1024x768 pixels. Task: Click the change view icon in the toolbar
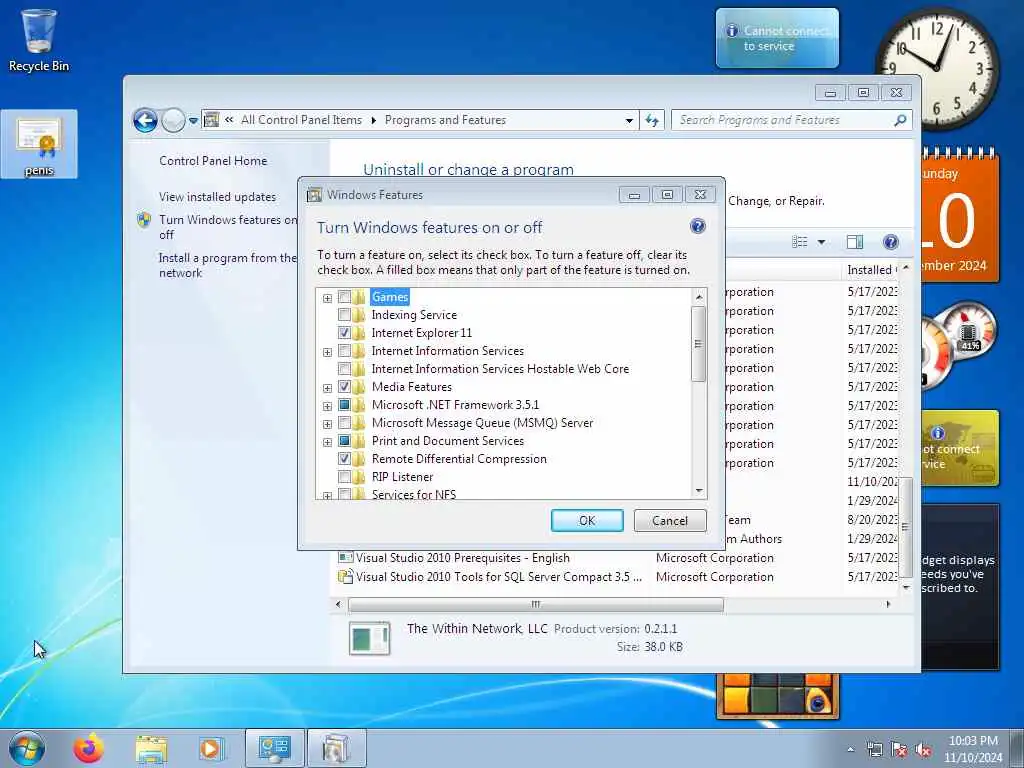tap(799, 242)
